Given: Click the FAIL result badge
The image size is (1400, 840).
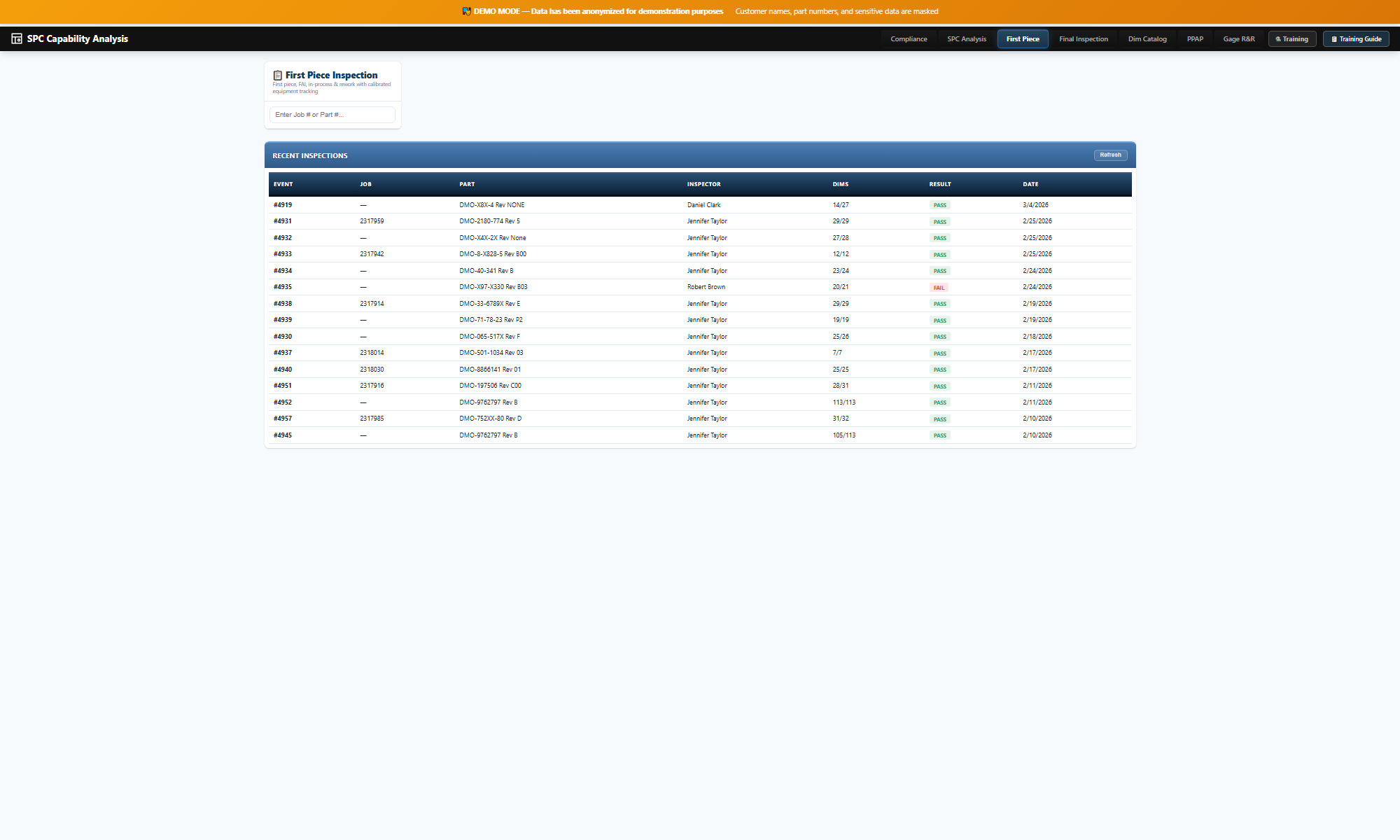Looking at the screenshot, I should (x=939, y=288).
